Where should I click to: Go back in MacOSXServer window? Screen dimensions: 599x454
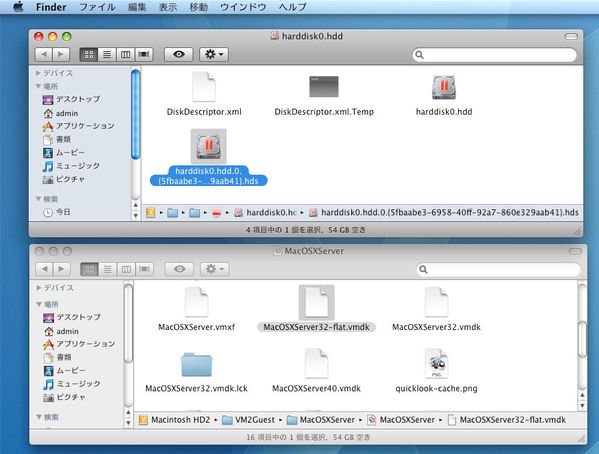(x=44, y=269)
